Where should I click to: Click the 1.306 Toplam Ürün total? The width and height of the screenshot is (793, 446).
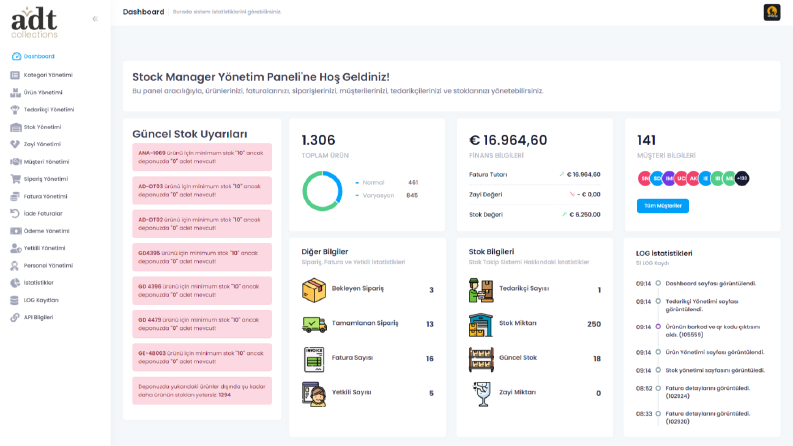318,140
